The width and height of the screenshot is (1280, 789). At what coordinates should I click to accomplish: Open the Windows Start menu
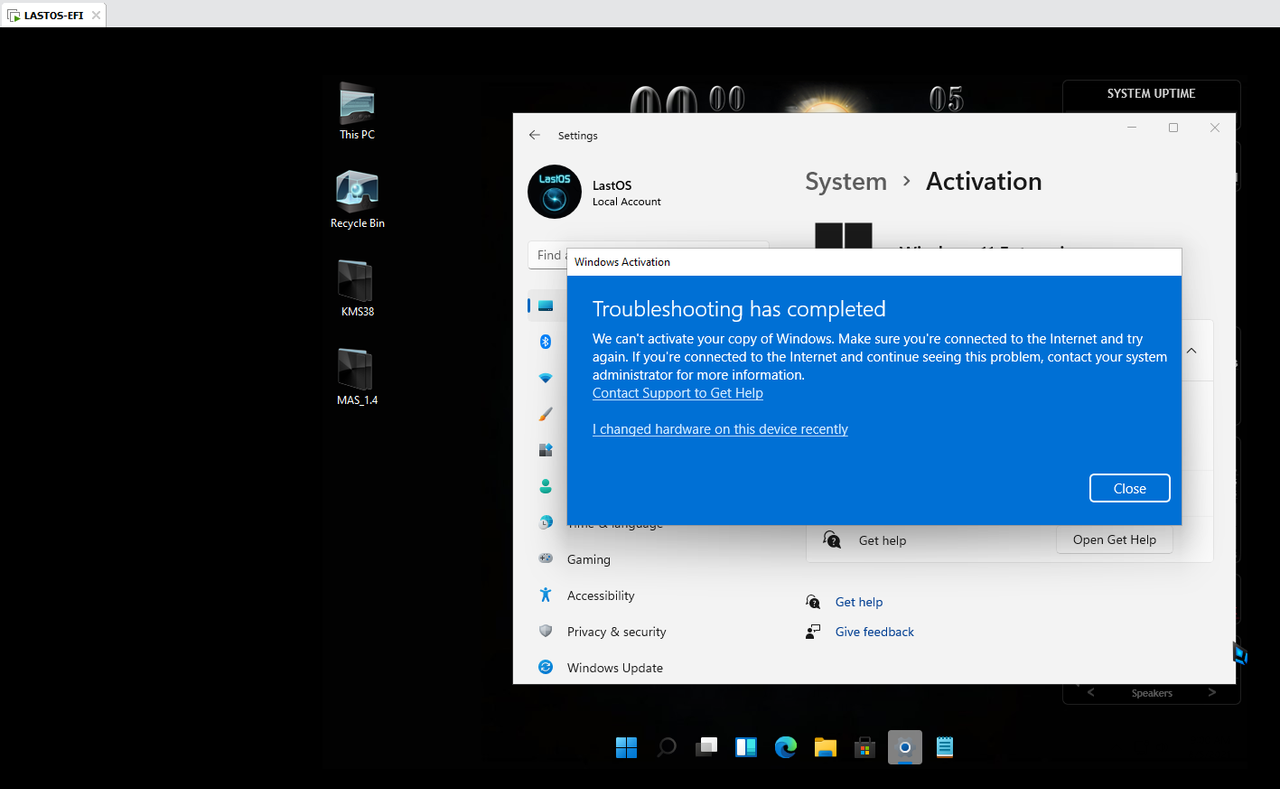click(x=626, y=747)
